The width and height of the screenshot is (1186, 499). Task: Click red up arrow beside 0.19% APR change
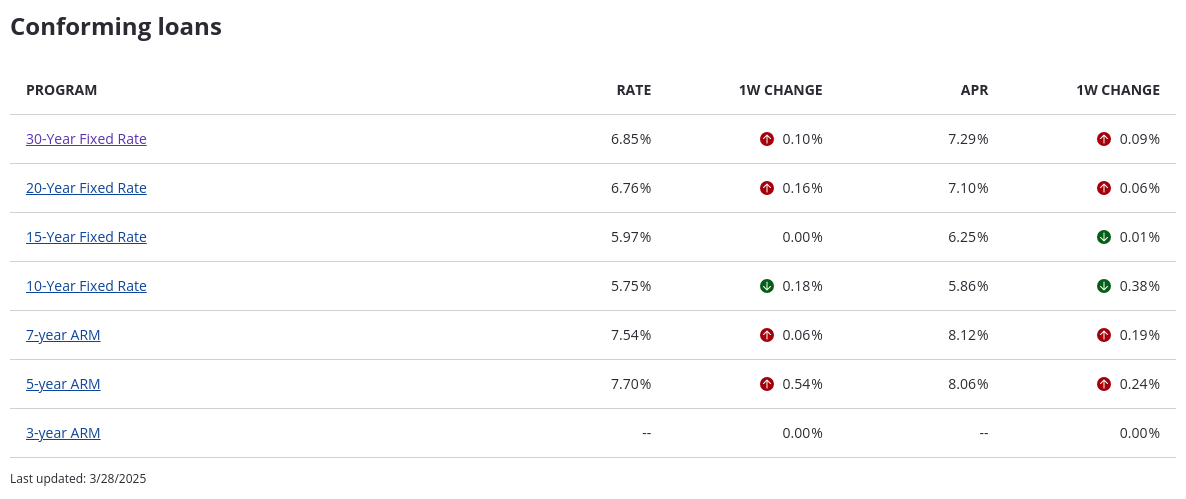pyautogui.click(x=1104, y=335)
